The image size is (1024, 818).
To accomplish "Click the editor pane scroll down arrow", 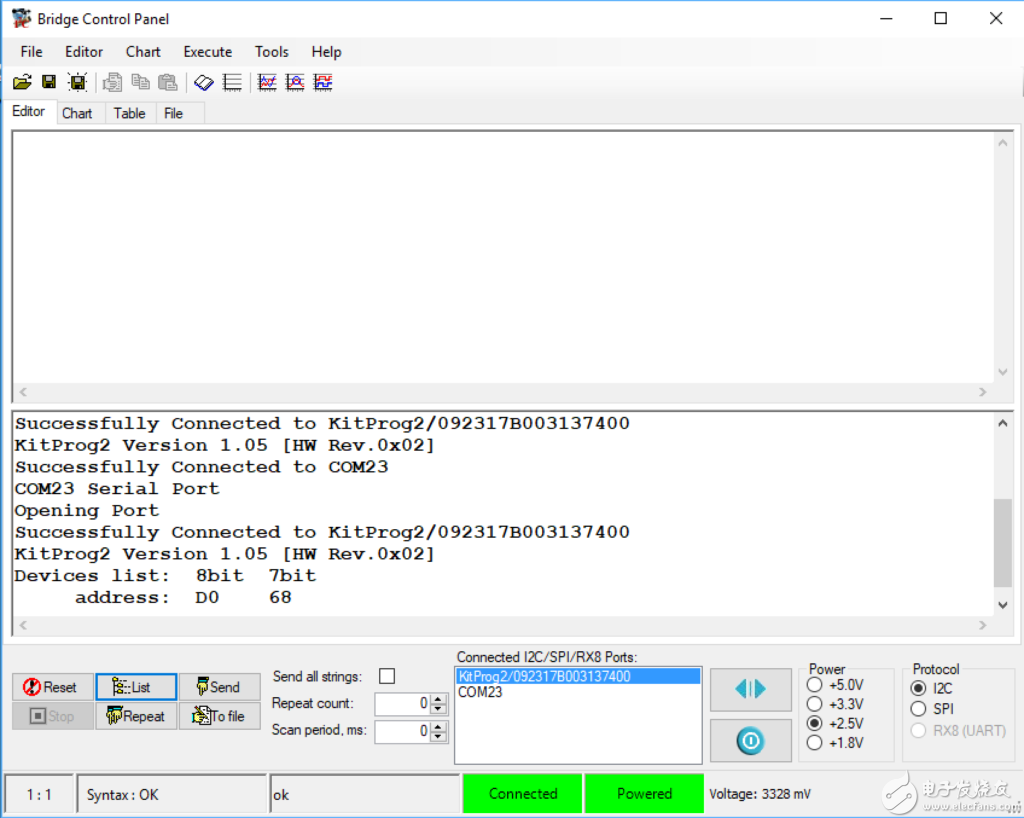I will click(1002, 372).
